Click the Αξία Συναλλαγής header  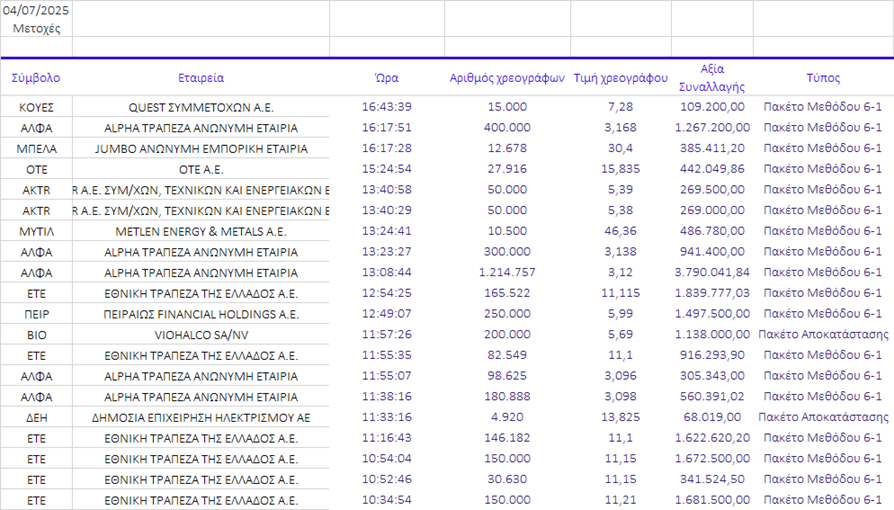pyautogui.click(x=711, y=78)
